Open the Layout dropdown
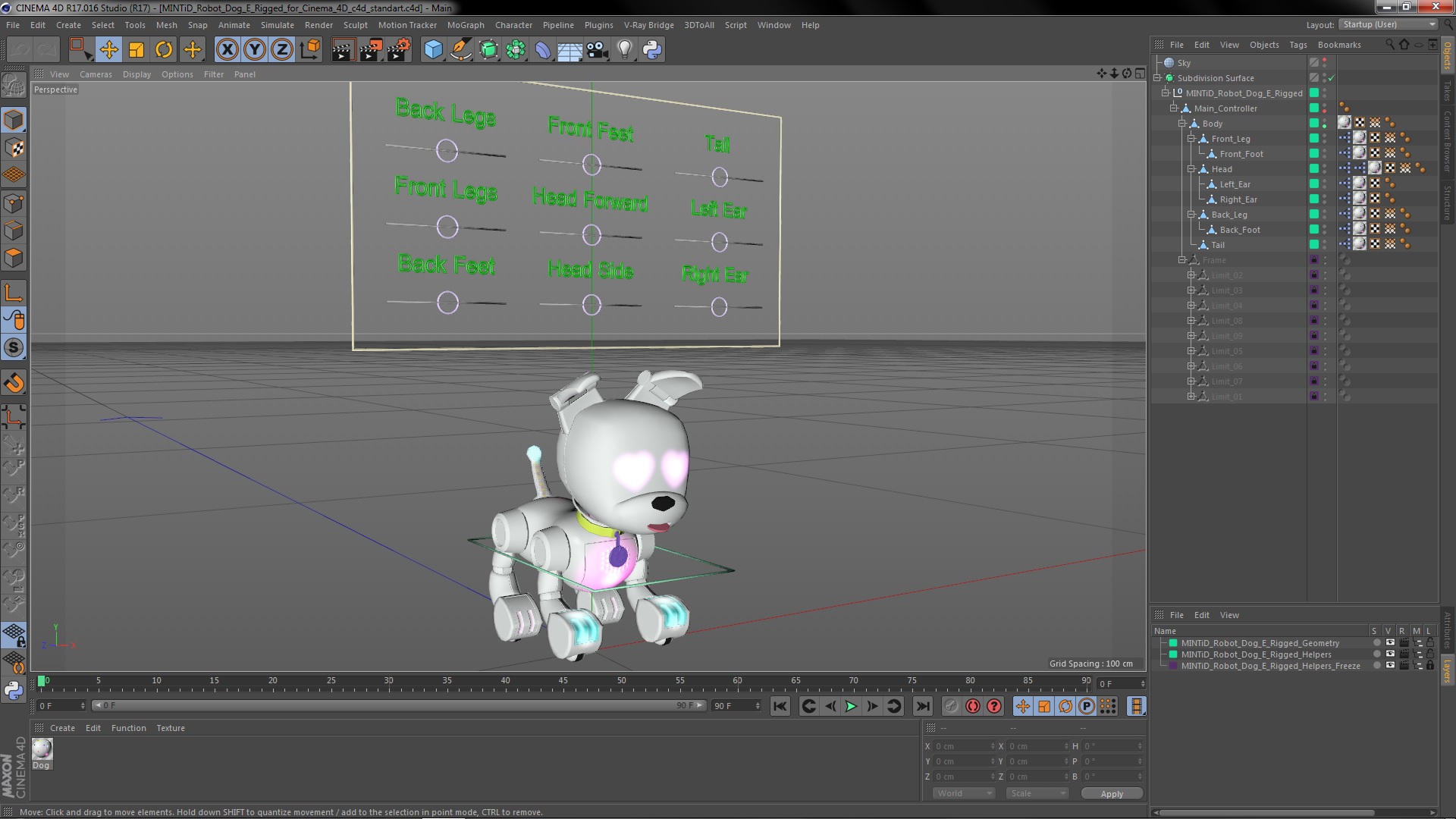This screenshot has width=1456, height=819. coord(1388,24)
